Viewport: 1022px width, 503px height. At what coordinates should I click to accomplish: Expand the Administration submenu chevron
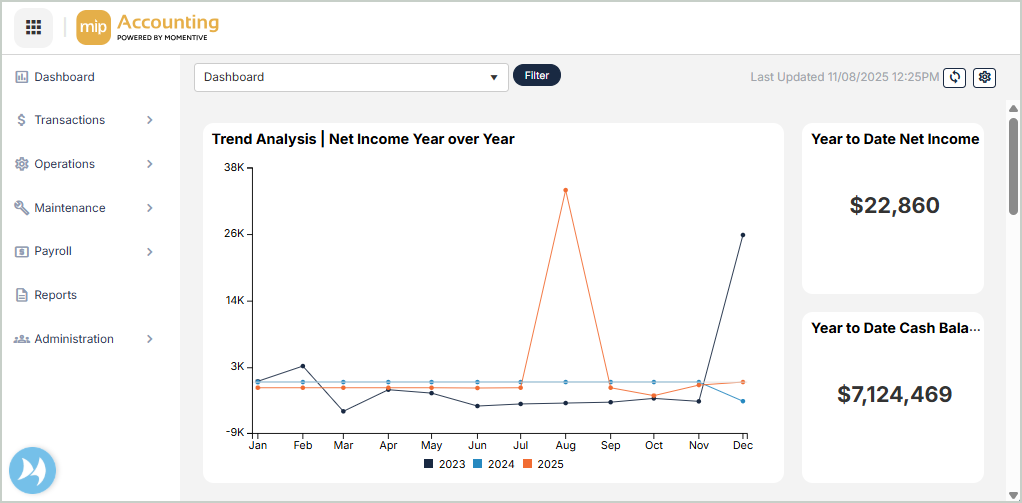(x=150, y=339)
